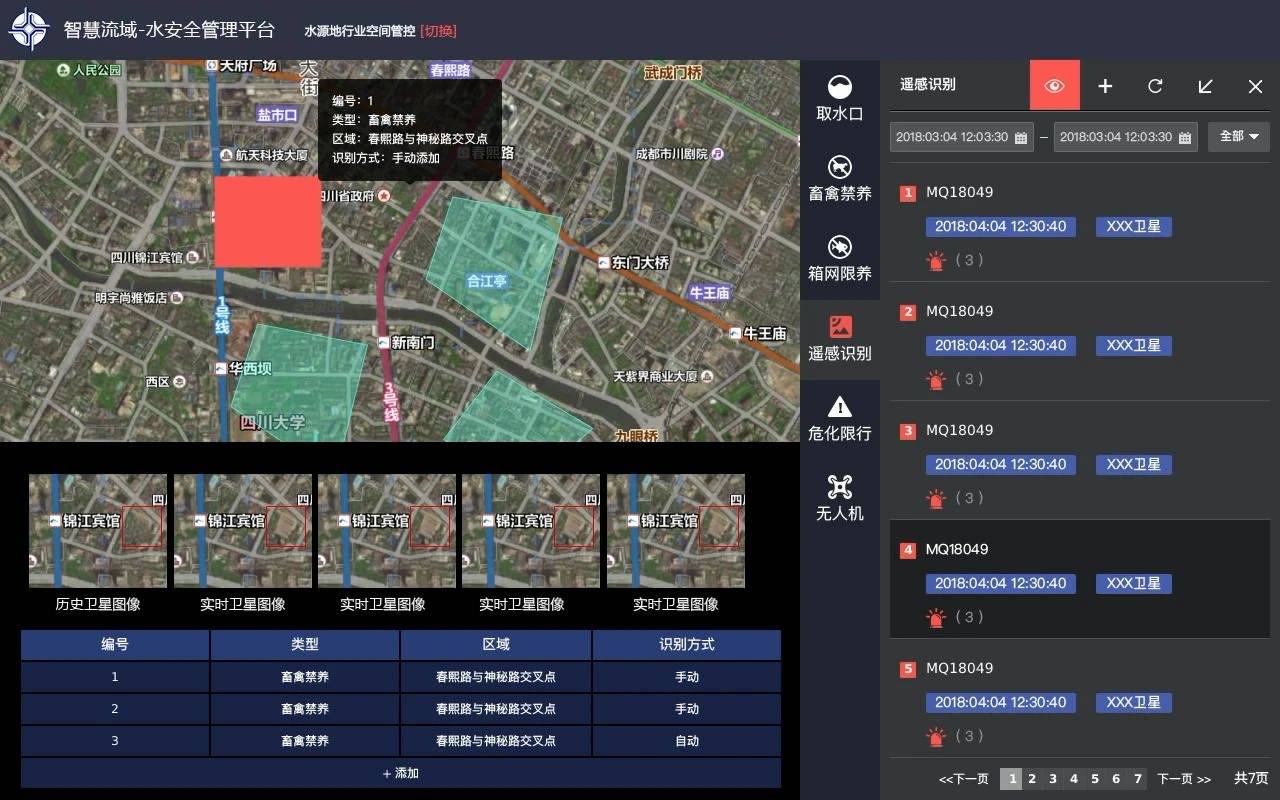Open the start date calendar picker
This screenshot has height=800, width=1280.
click(1021, 138)
